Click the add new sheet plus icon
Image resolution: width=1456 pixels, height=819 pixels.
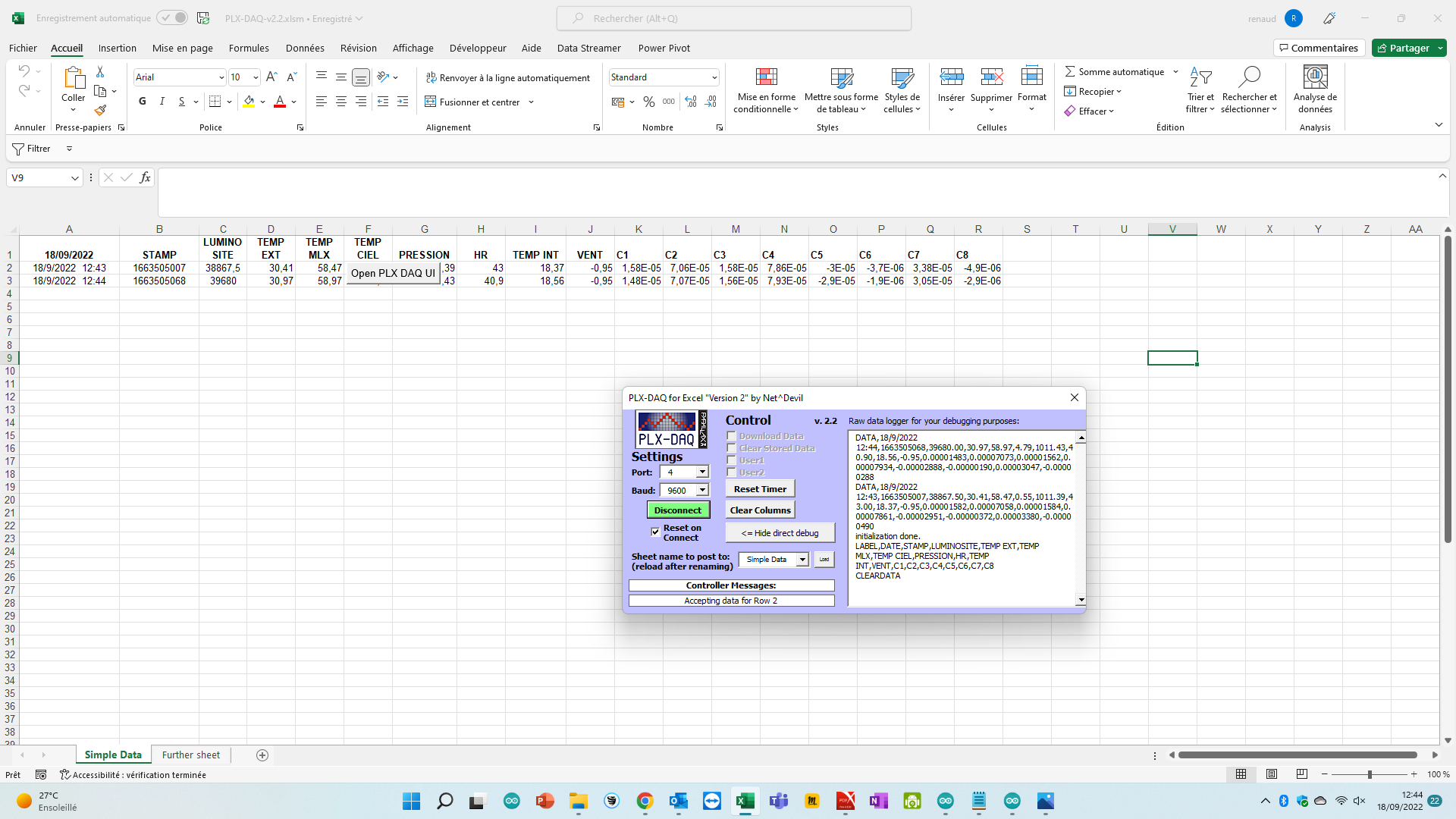(x=262, y=755)
